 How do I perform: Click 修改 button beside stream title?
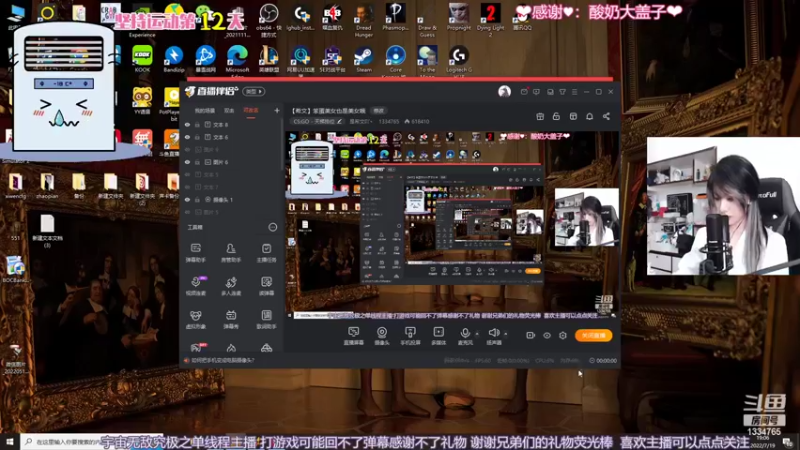pos(378,110)
